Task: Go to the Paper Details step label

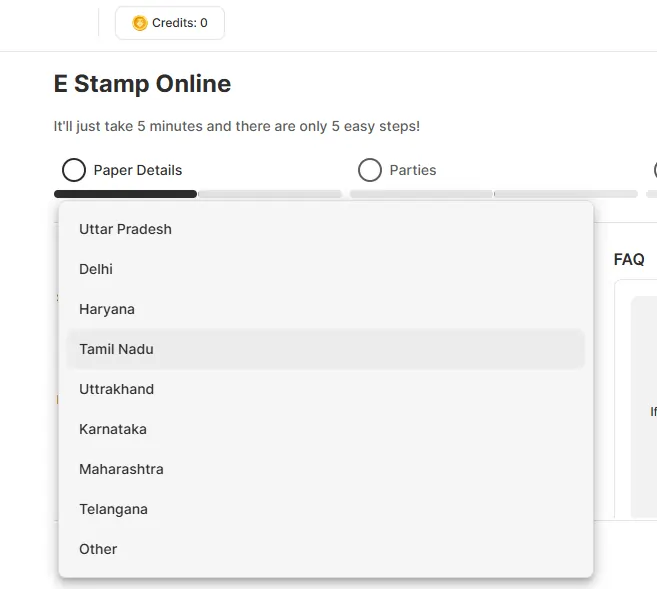Action: click(x=138, y=170)
